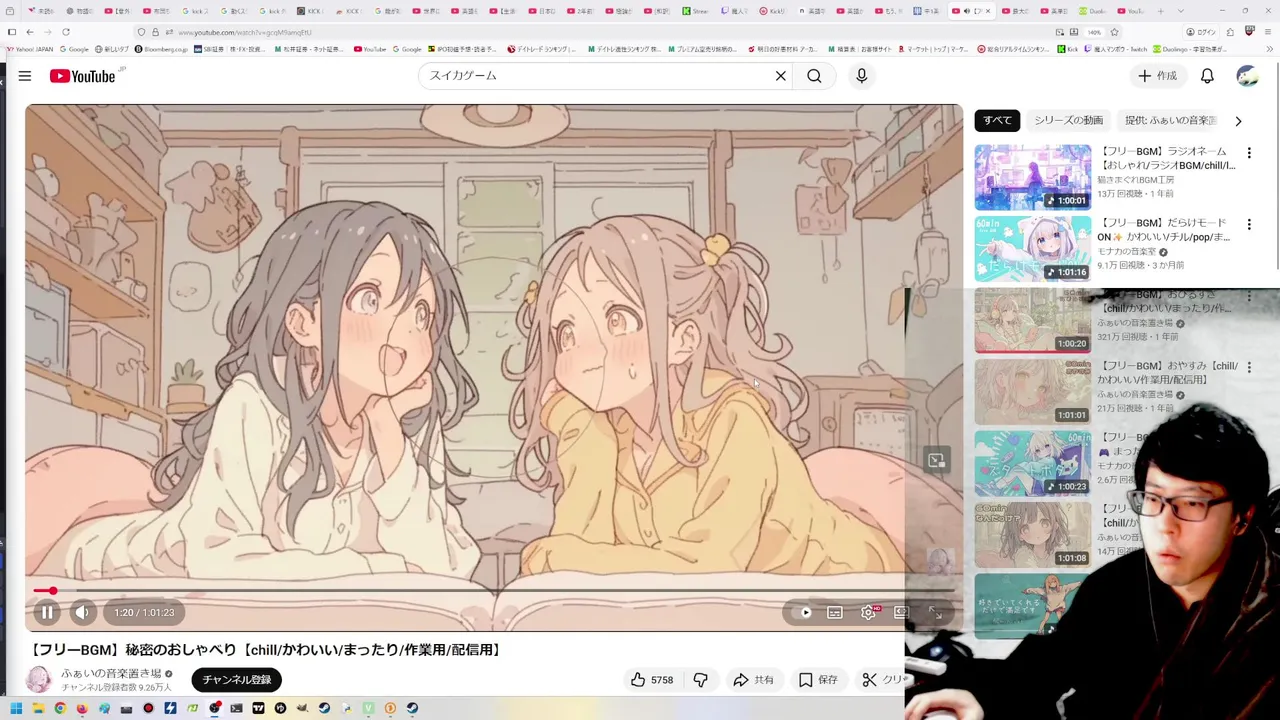This screenshot has width=1280, height=720.
Task: Open the YouTube guide hamburger menu
Action: pyautogui.click(x=25, y=76)
